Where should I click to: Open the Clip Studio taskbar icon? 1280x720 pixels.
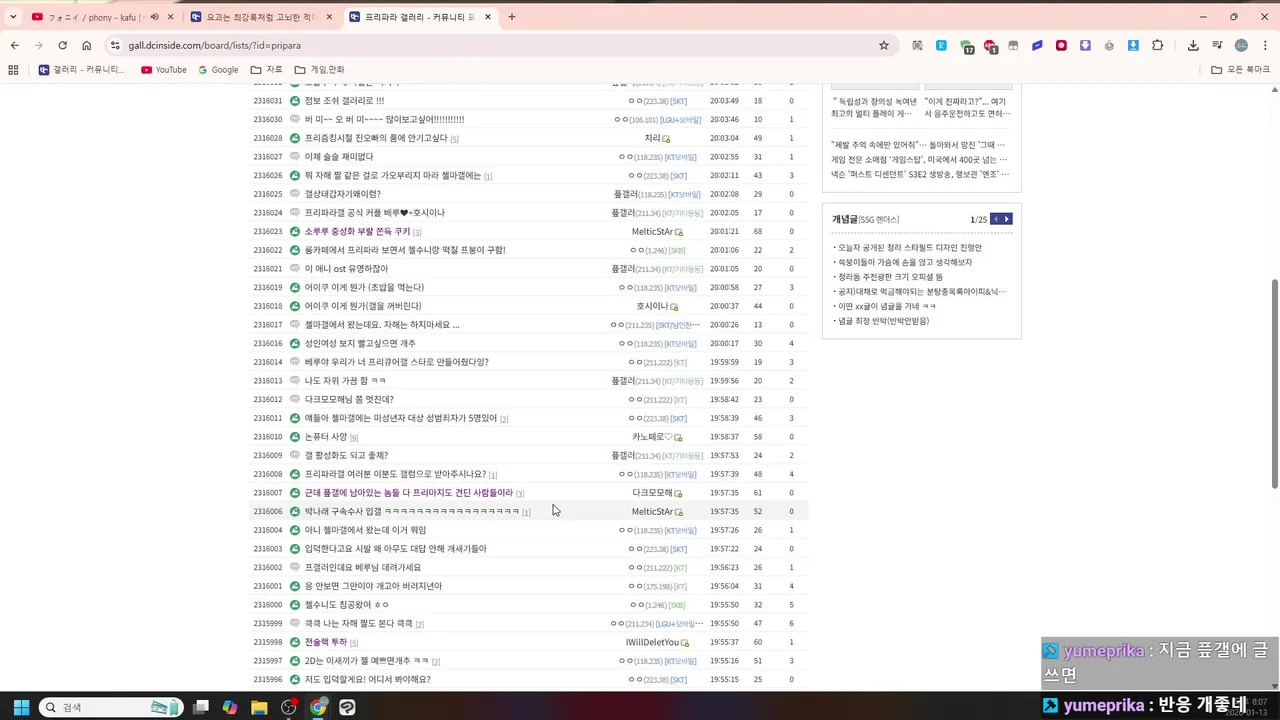[x=347, y=707]
